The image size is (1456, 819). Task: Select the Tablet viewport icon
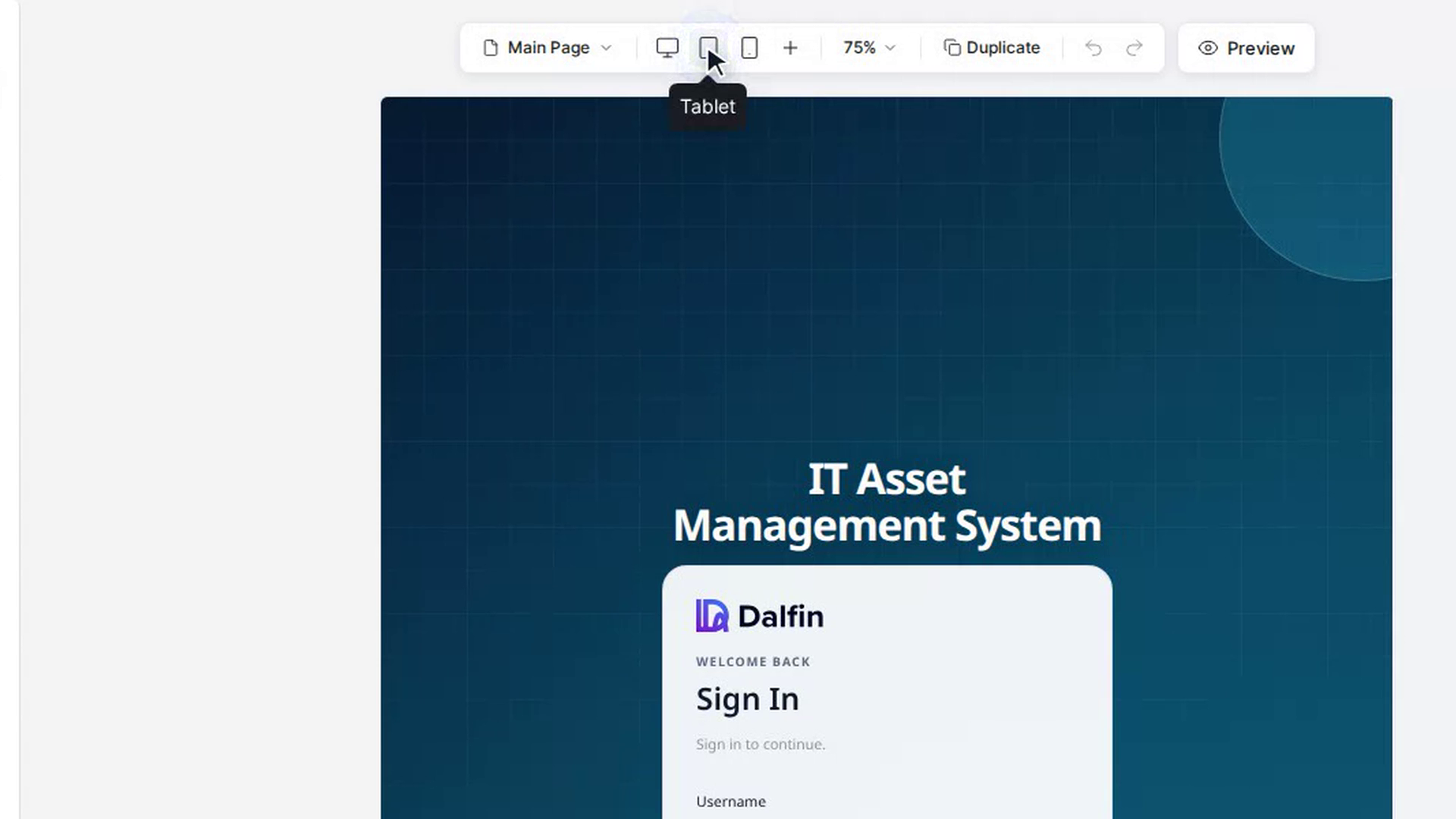coord(708,48)
